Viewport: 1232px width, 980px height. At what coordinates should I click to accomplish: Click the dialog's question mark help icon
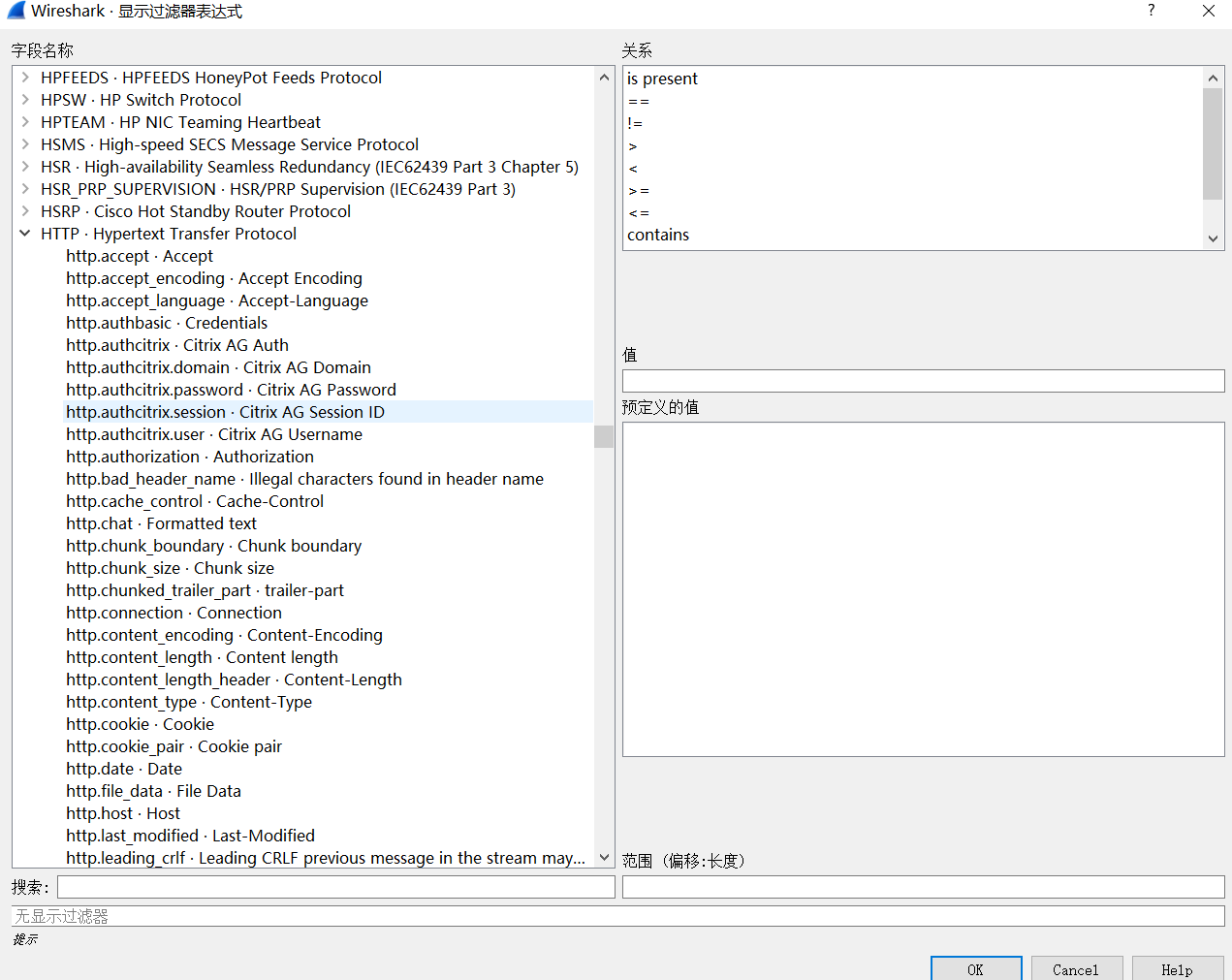point(1151,11)
